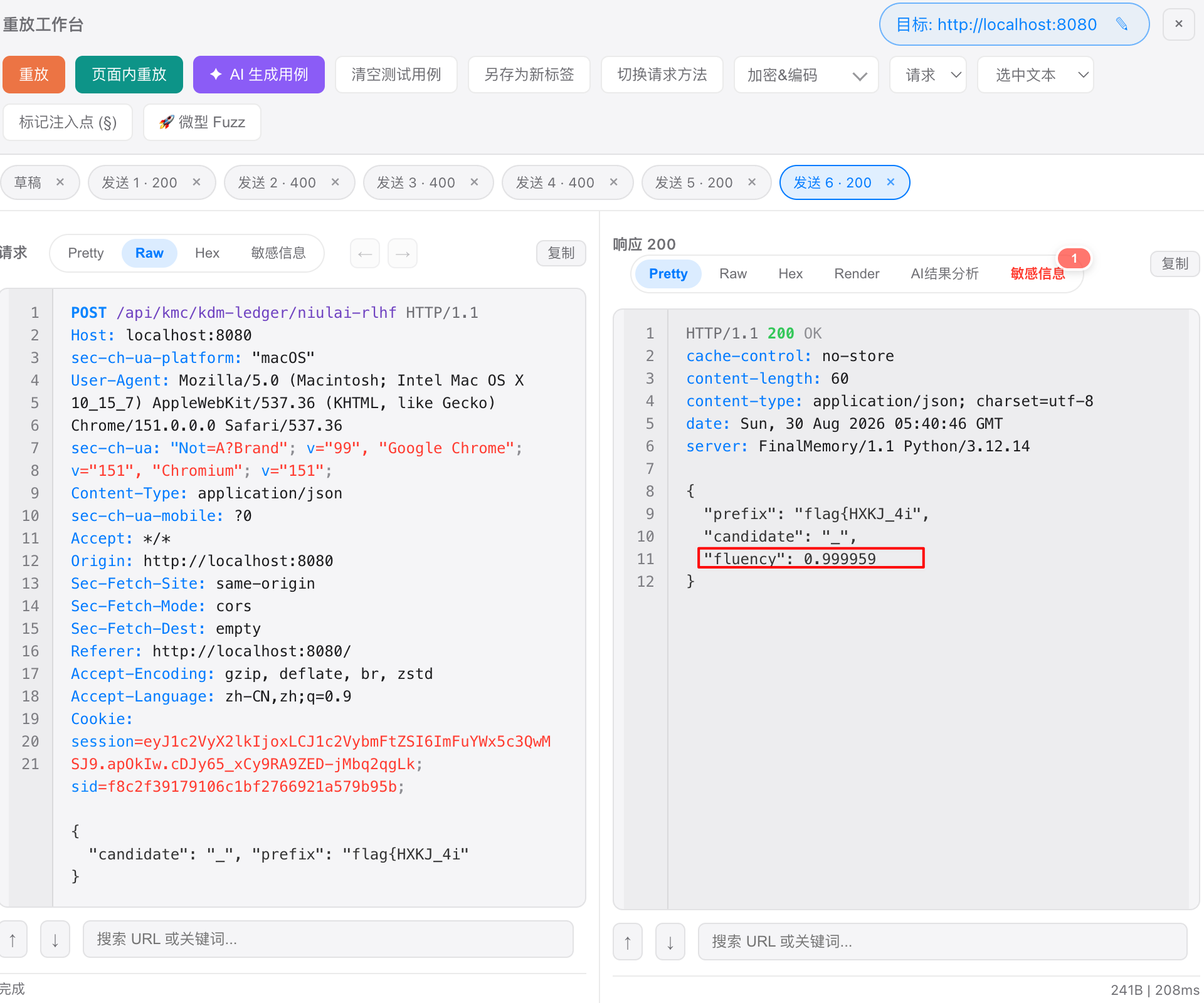Launch the 微型 Fuzz rocket button
This screenshot has width=1204, height=1003.
tap(202, 122)
